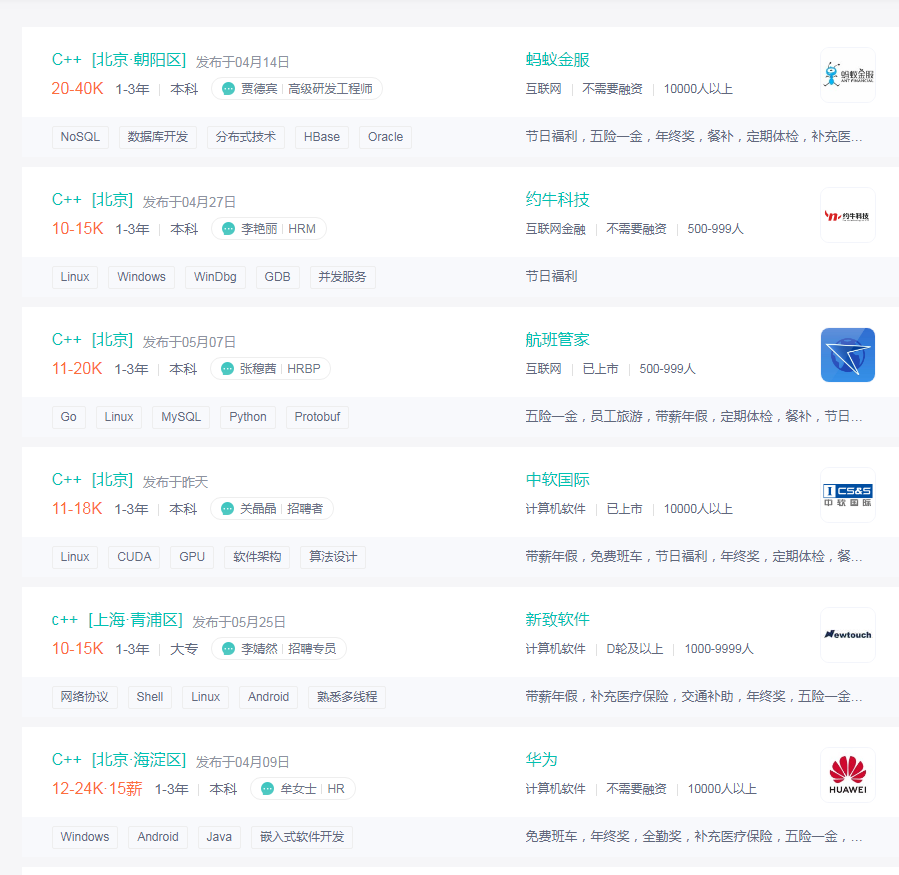Open the C++ job posted 04月27日
Viewport: 899px width, 875px height.
(x=92, y=200)
